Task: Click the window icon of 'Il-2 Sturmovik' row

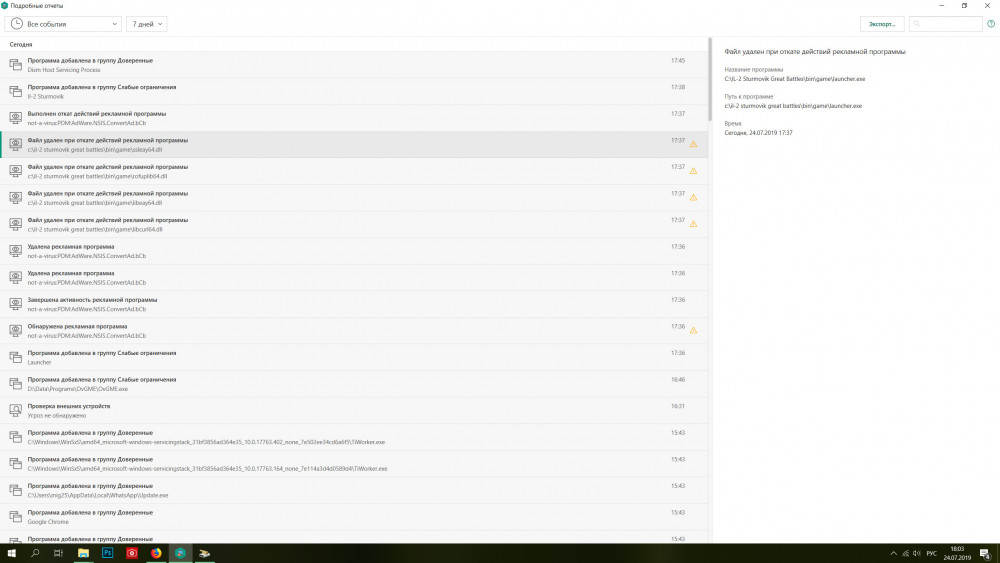Action: click(x=15, y=91)
